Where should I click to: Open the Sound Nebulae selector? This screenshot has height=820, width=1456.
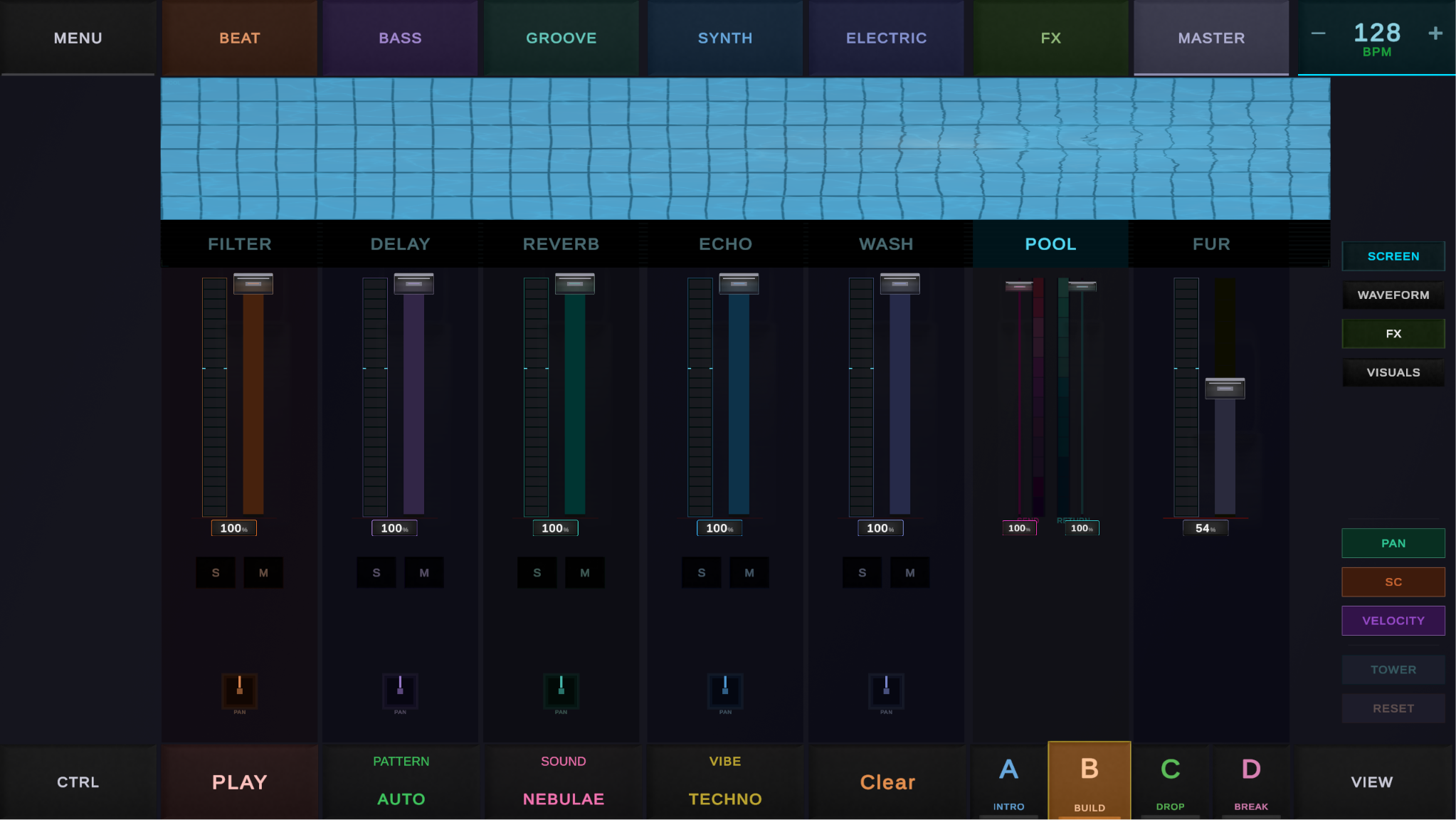[x=563, y=782]
